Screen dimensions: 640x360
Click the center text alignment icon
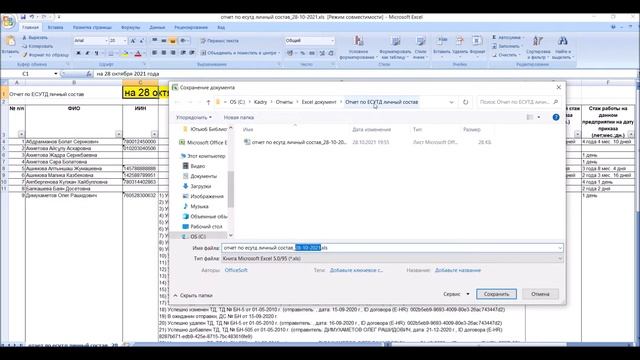[x=164, y=53]
